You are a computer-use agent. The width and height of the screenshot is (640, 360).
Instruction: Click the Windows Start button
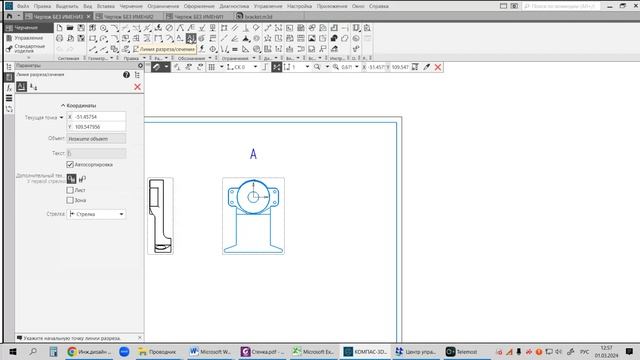(12, 351)
